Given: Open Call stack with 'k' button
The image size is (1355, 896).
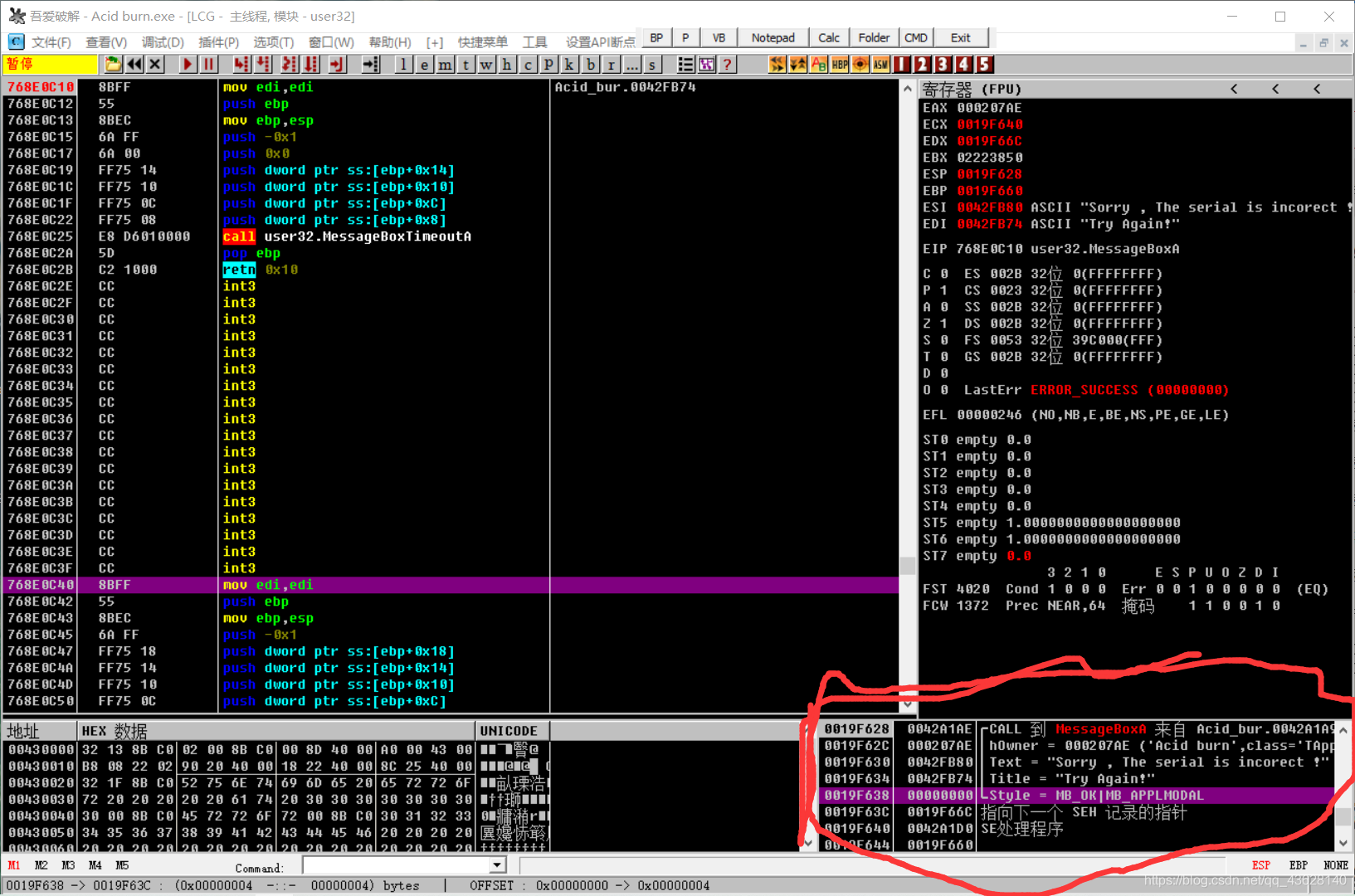Looking at the screenshot, I should (x=569, y=64).
